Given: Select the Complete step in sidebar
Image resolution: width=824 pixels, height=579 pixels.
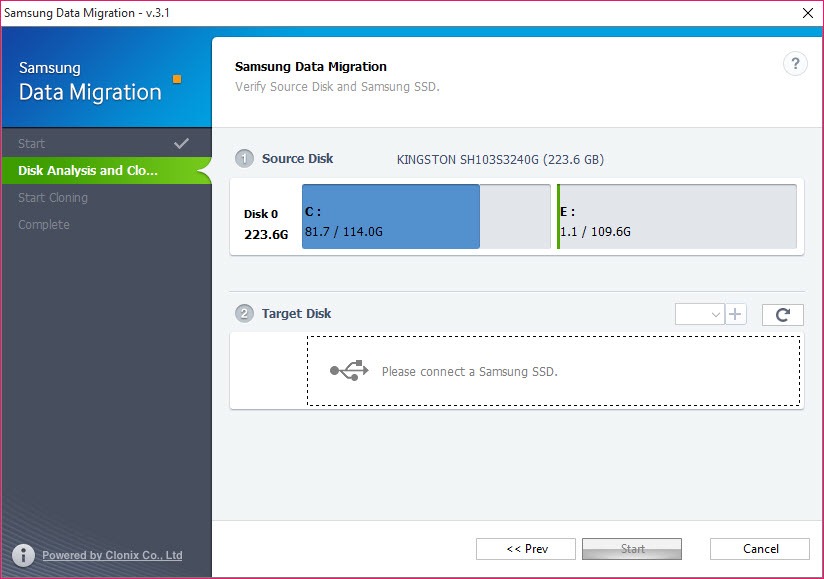Looking at the screenshot, I should [107, 224].
